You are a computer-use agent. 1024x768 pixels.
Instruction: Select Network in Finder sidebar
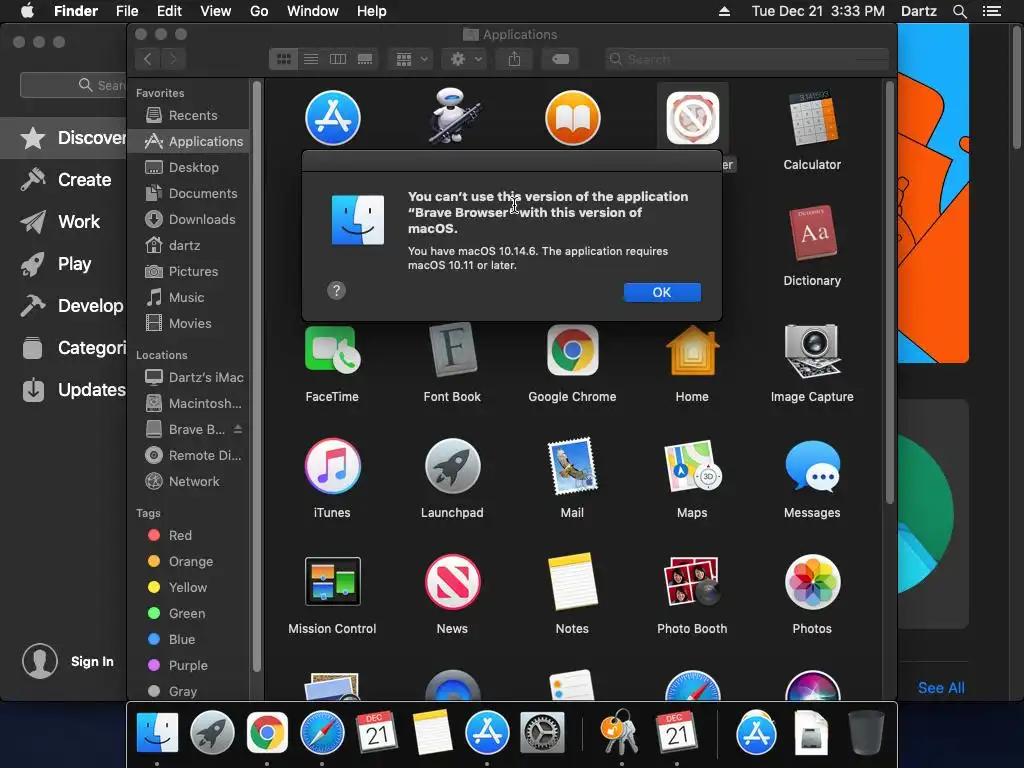[x=188, y=481]
